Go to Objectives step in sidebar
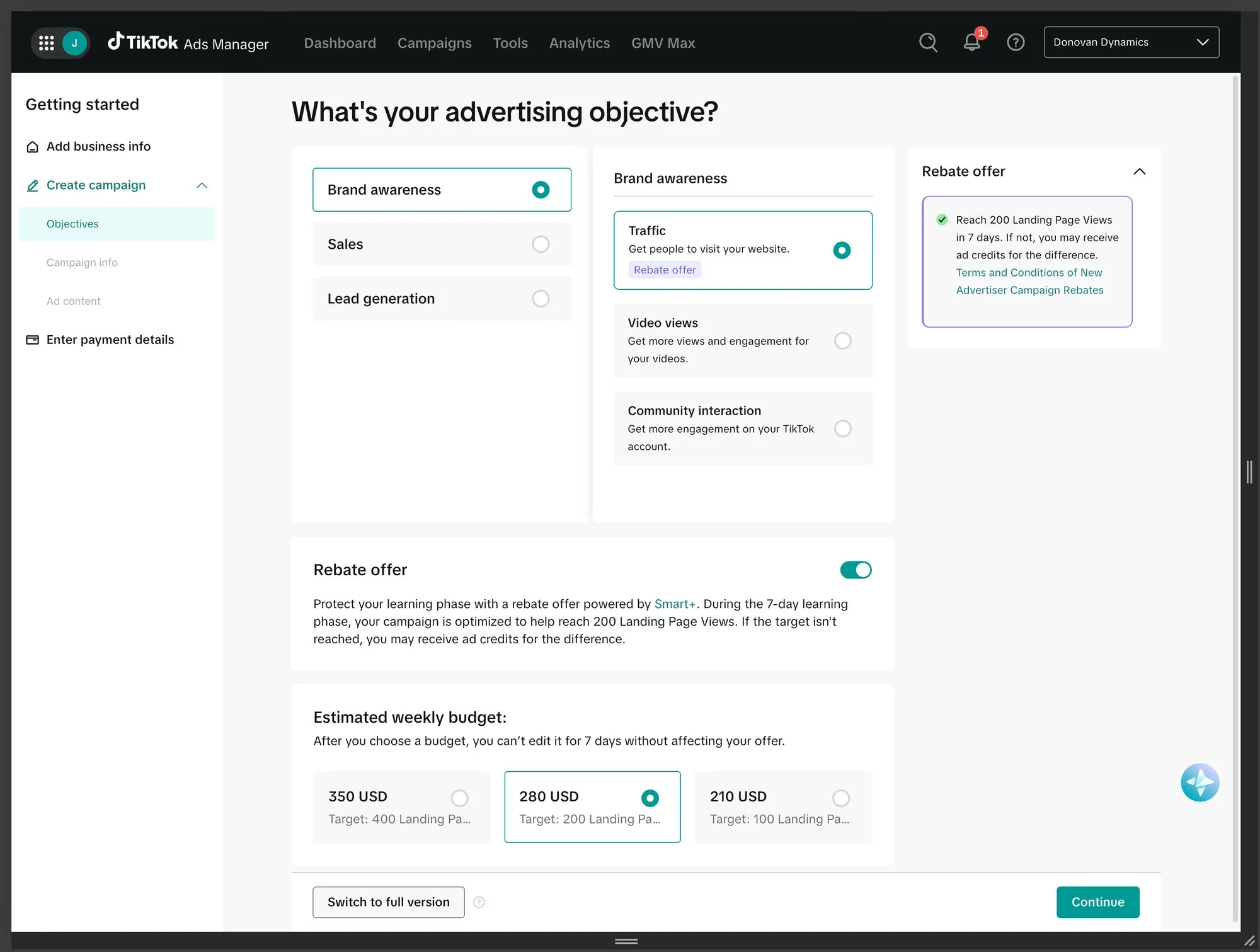 click(117, 224)
